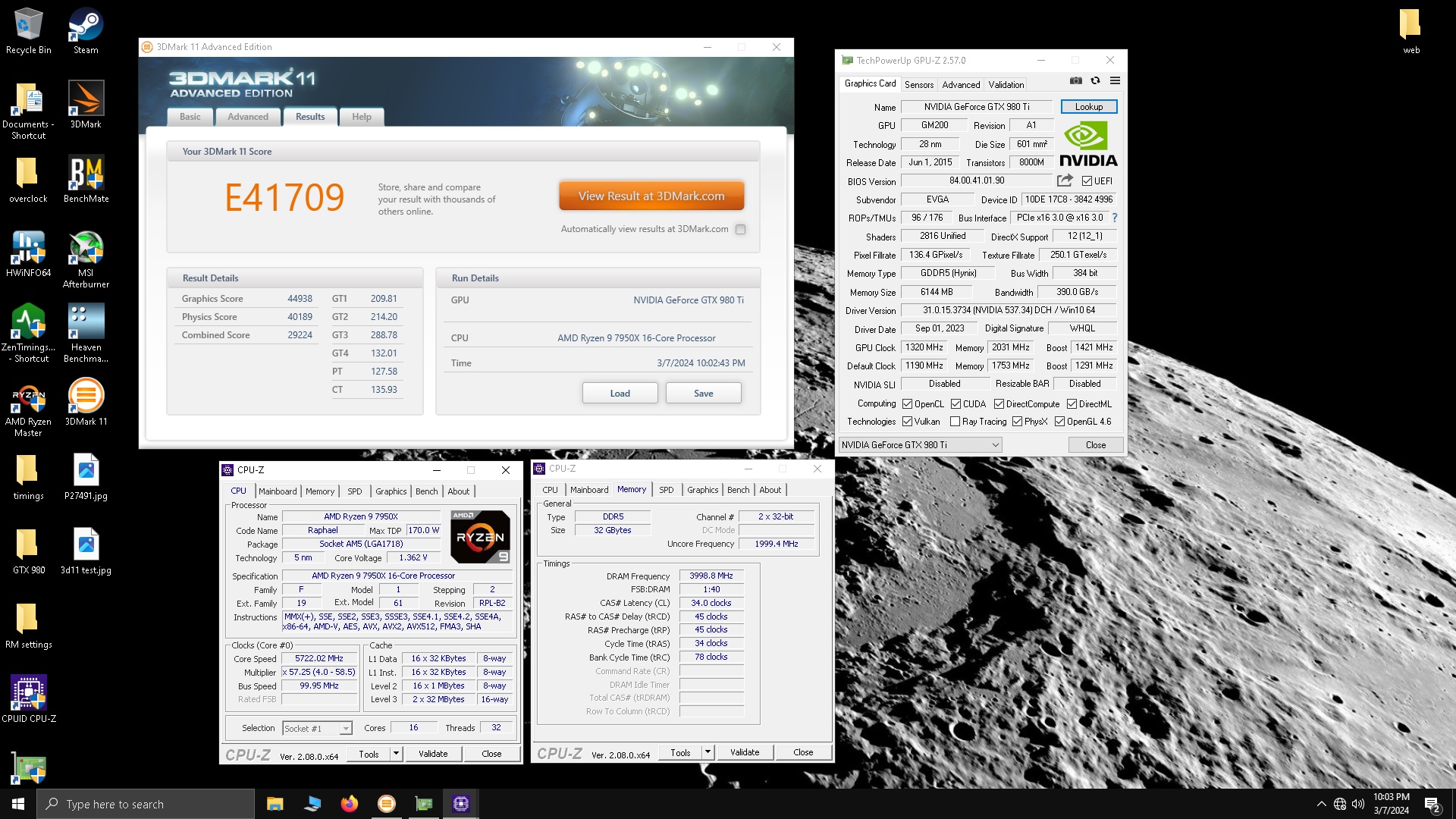Open the MSI Afterburner desktop icon

86,259
